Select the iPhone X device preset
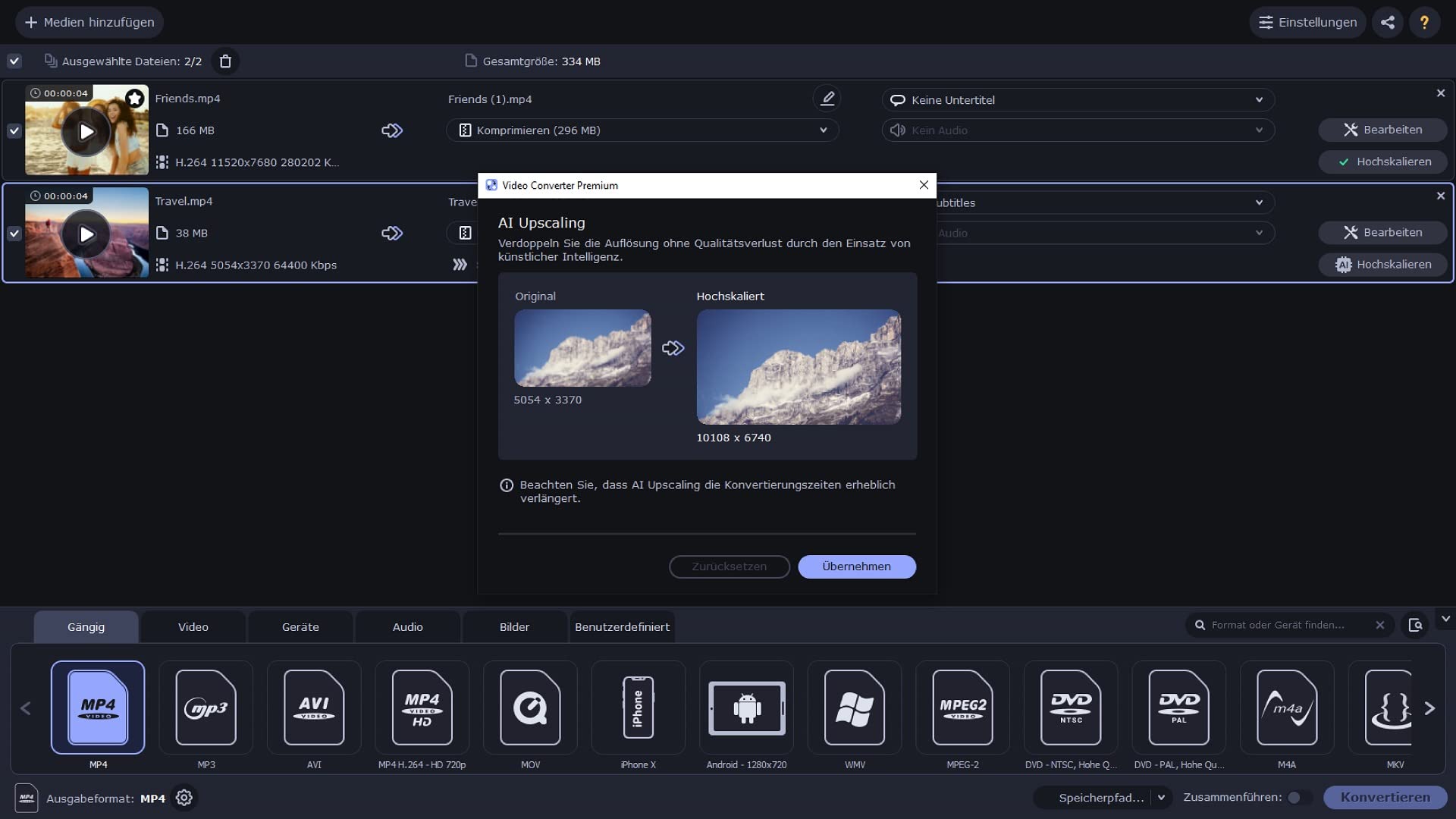 tap(639, 708)
